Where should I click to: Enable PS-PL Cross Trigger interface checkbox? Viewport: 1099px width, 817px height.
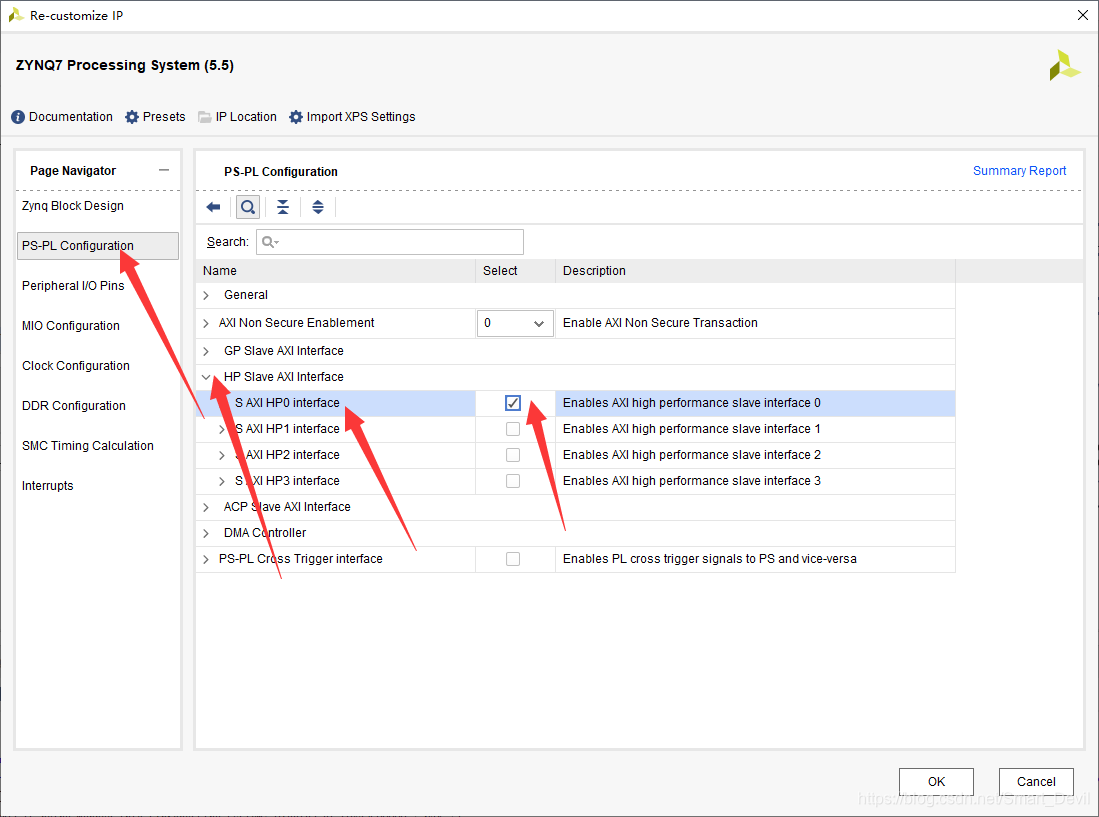click(513, 559)
